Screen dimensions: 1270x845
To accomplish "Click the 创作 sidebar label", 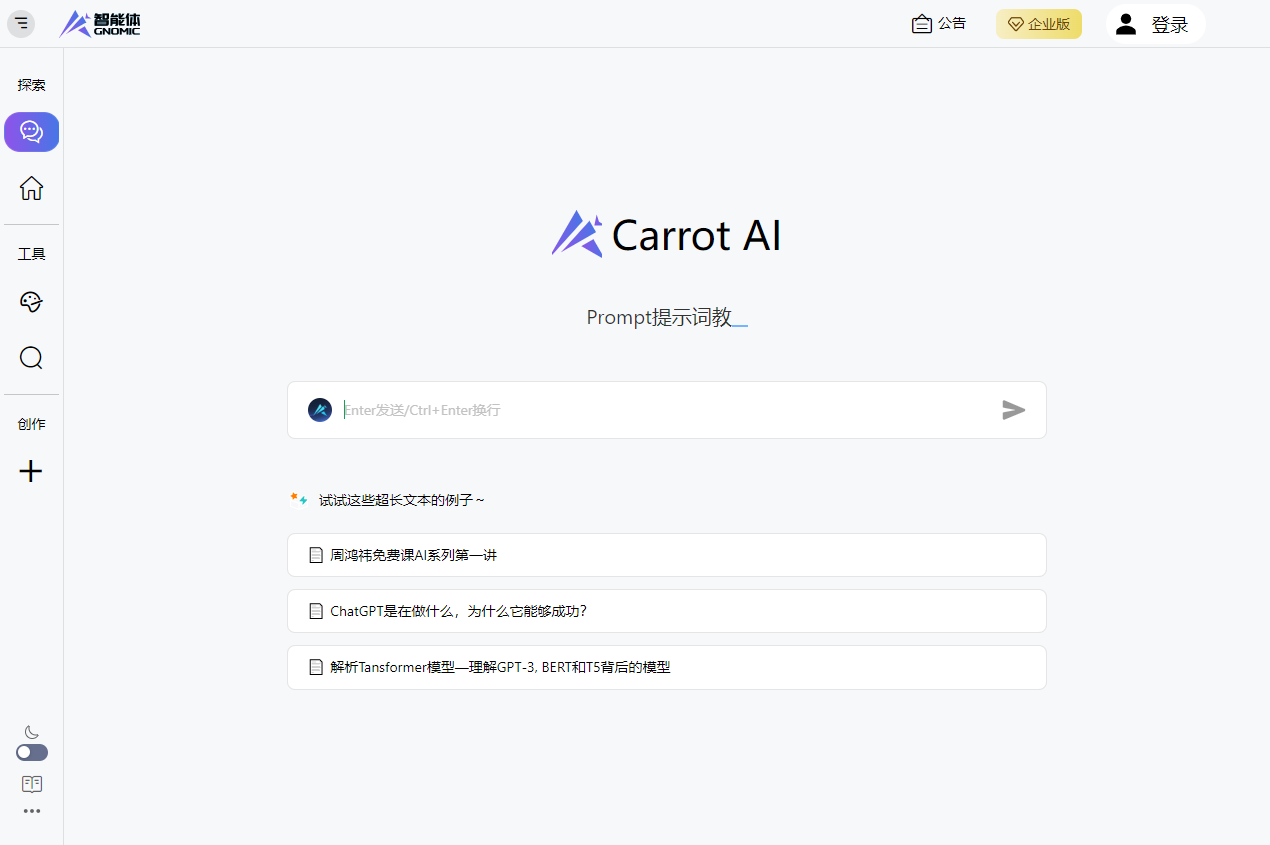I will pyautogui.click(x=32, y=424).
